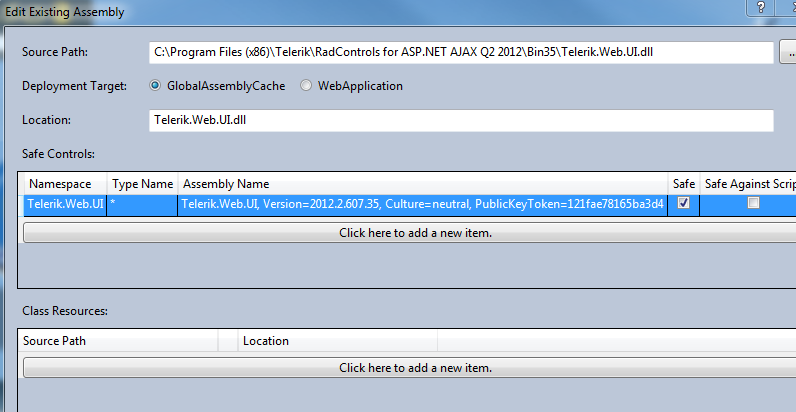Uncheck the Safe checkbox for Telerik.Web.UI
Viewport: 796px width, 412px height.
tap(683, 203)
